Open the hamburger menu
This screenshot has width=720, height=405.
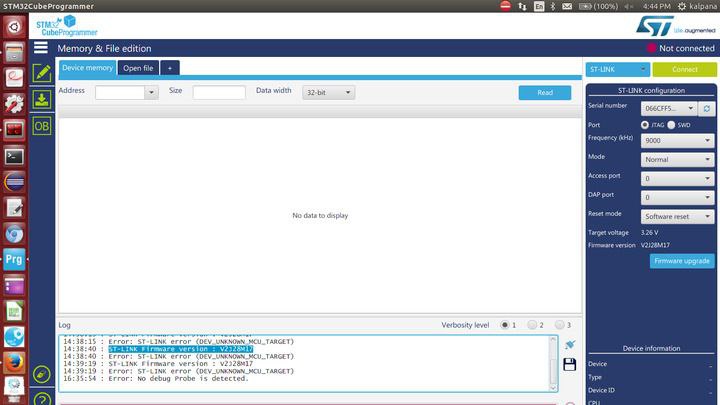pyautogui.click(x=41, y=47)
